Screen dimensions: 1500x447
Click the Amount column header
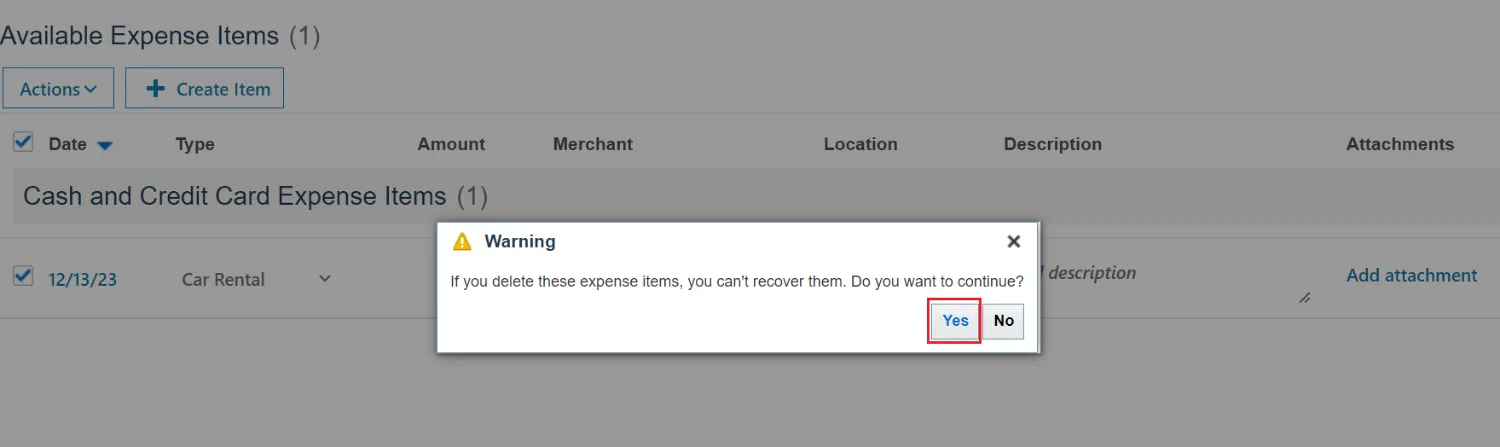(451, 144)
